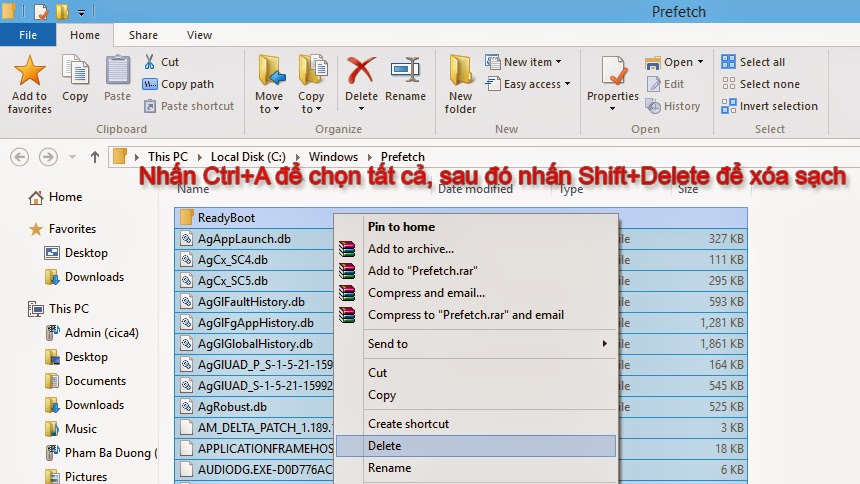The image size is (860, 484).
Task: Open Music in navigation pane
Action: coord(71,429)
